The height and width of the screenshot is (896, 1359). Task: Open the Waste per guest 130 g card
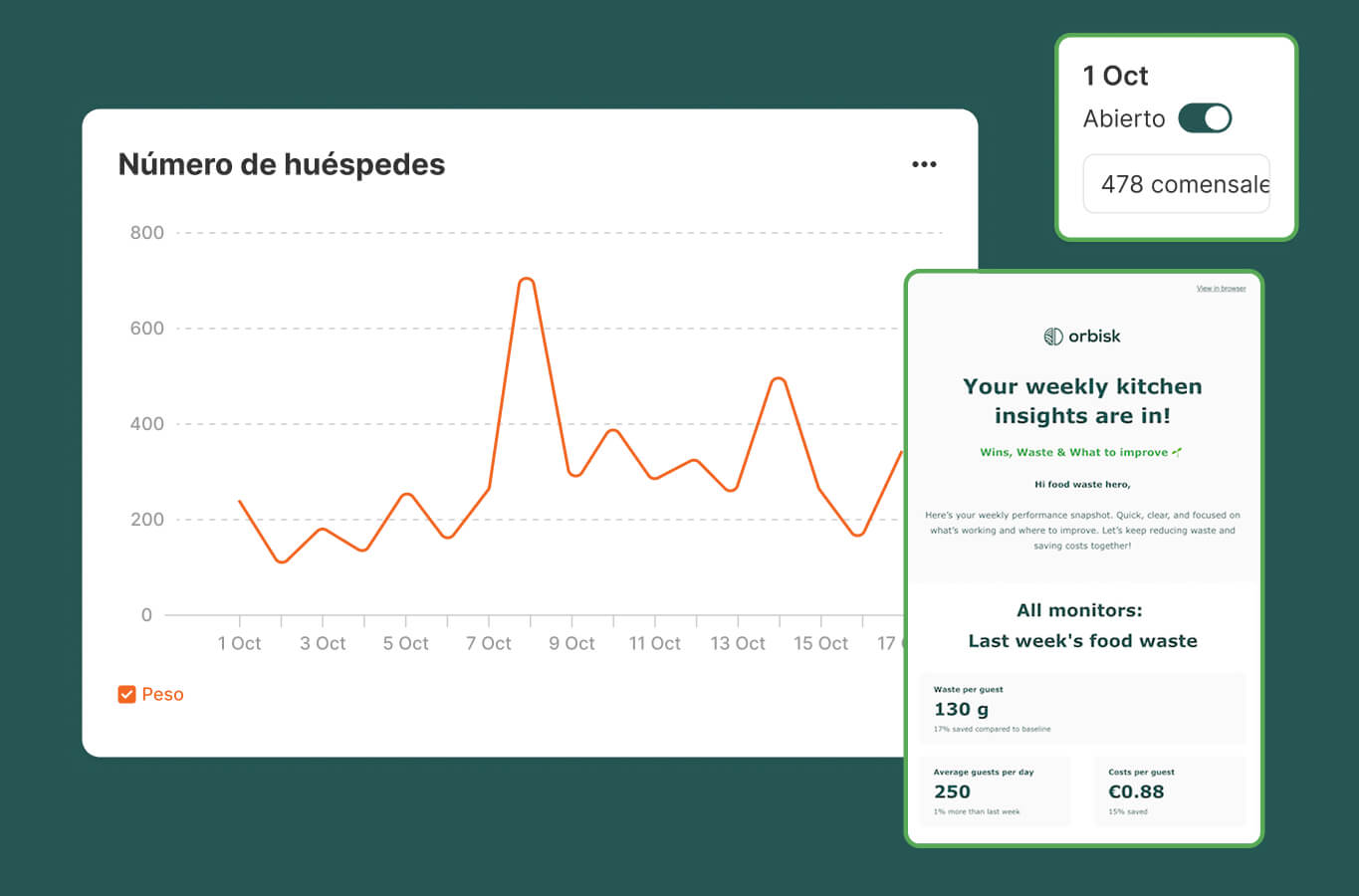click(1082, 709)
